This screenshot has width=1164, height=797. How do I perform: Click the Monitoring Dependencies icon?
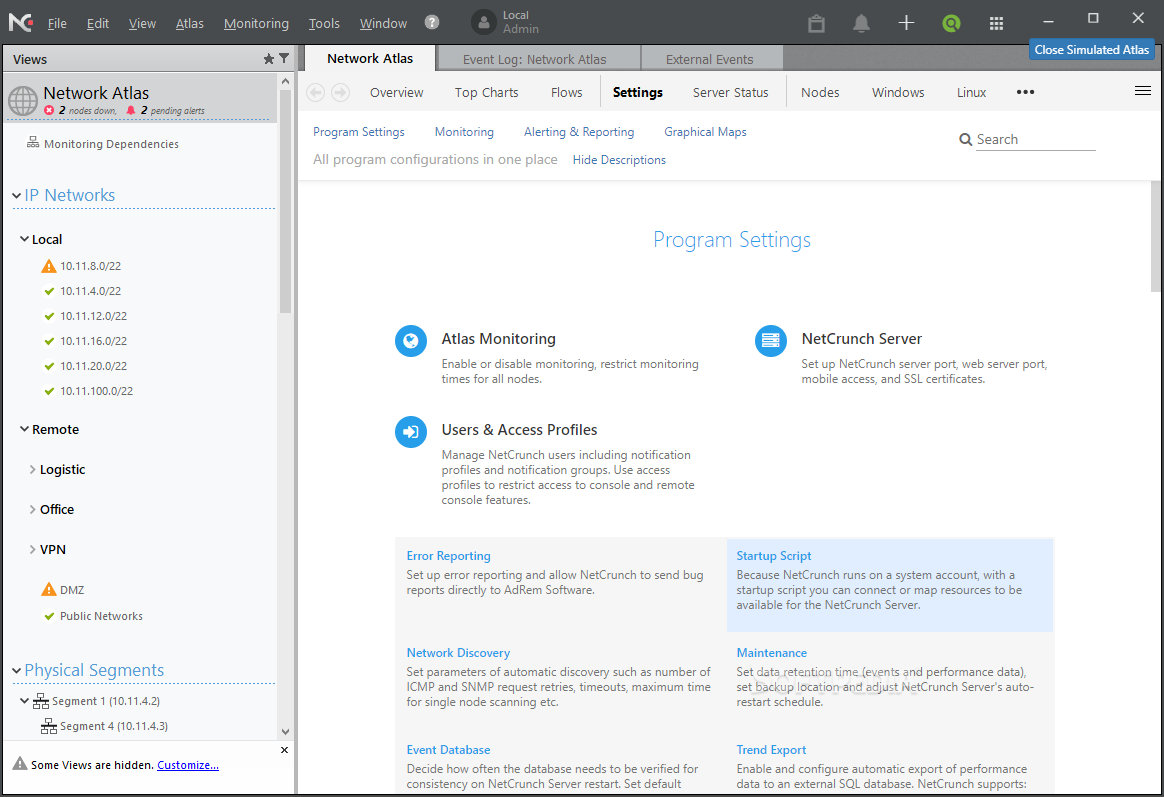(33, 142)
